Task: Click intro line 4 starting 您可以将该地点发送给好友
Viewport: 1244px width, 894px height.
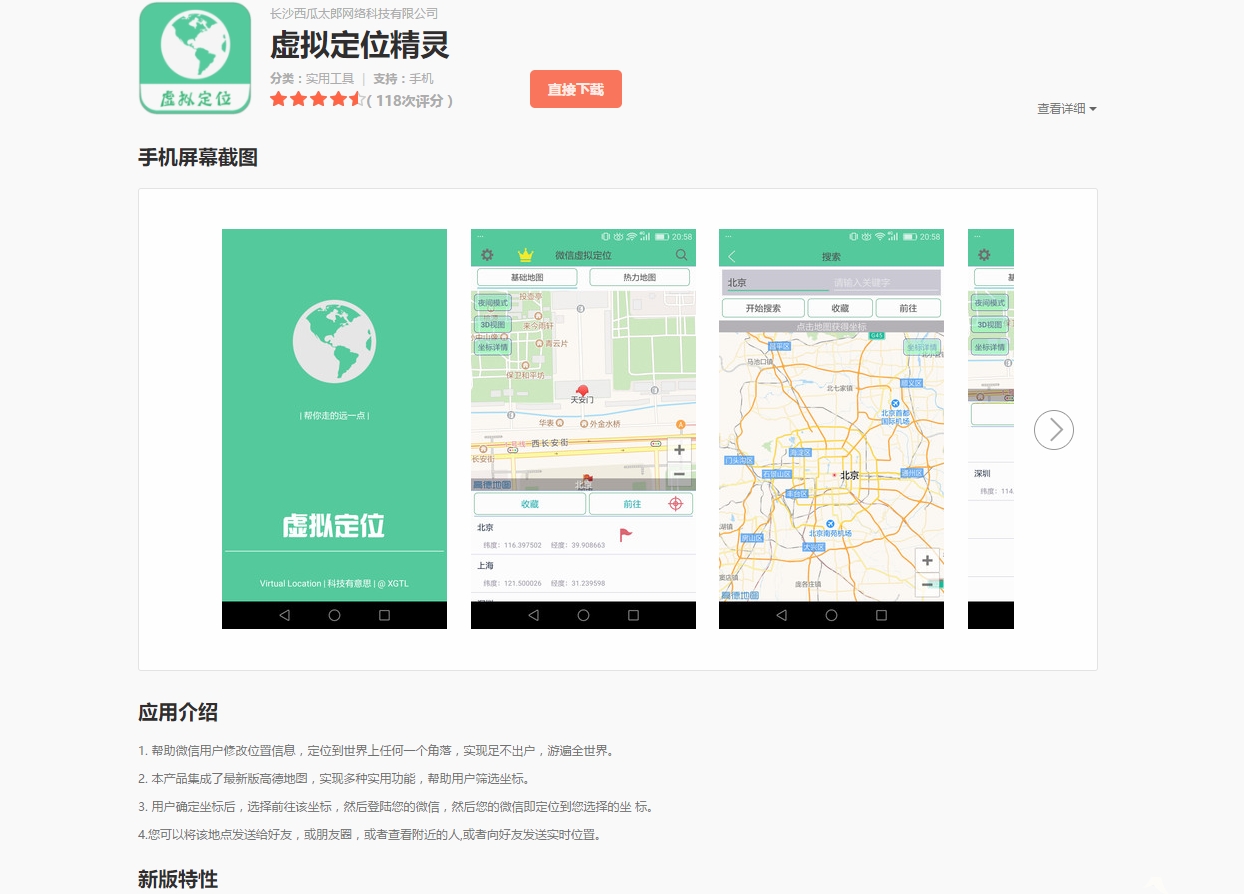Action: [370, 835]
